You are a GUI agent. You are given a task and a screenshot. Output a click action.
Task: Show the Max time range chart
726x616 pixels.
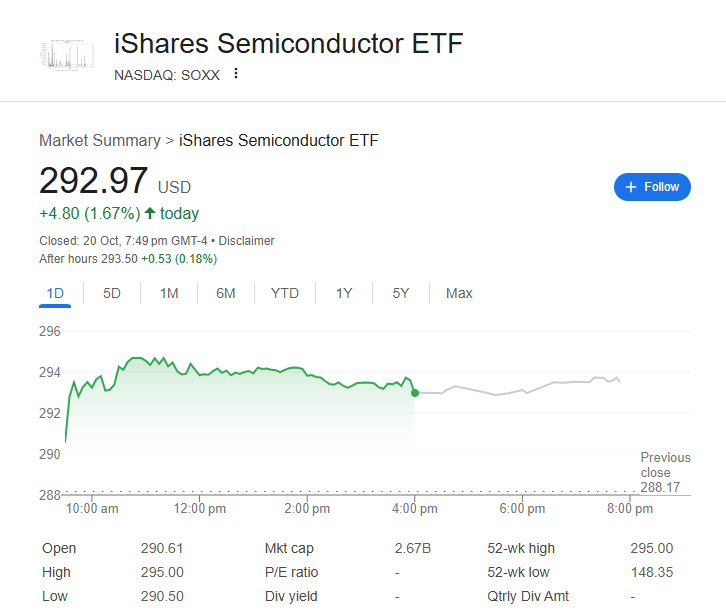pyautogui.click(x=459, y=293)
